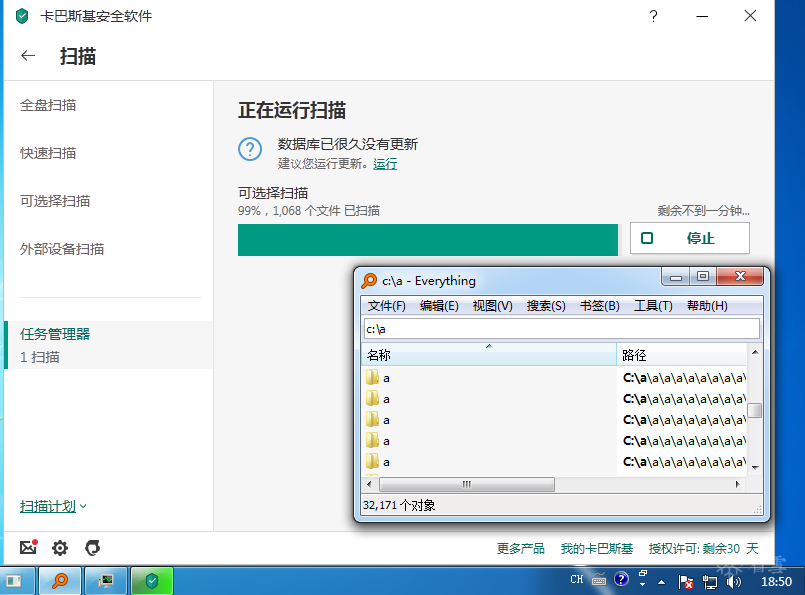This screenshot has height=595, width=805.
Task: Select 全盘扫描 in the sidebar
Action: coord(48,105)
